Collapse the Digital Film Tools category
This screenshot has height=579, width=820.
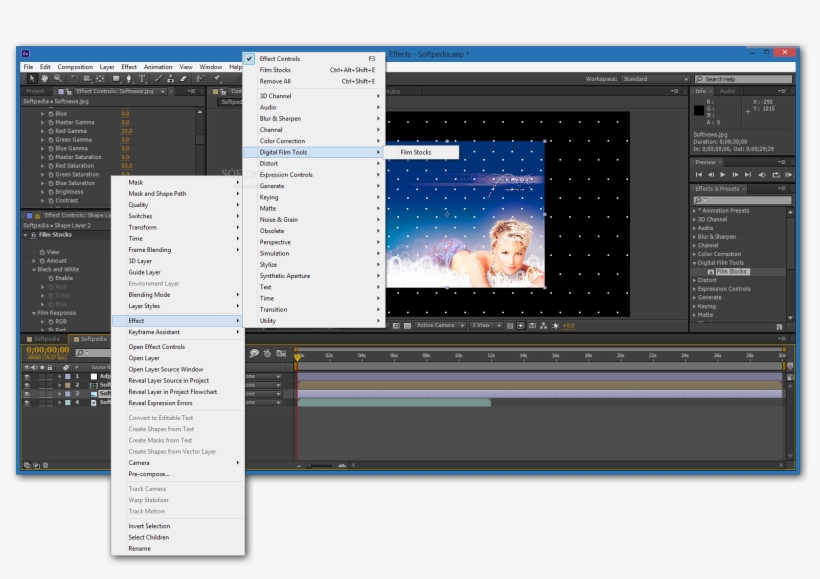696,263
